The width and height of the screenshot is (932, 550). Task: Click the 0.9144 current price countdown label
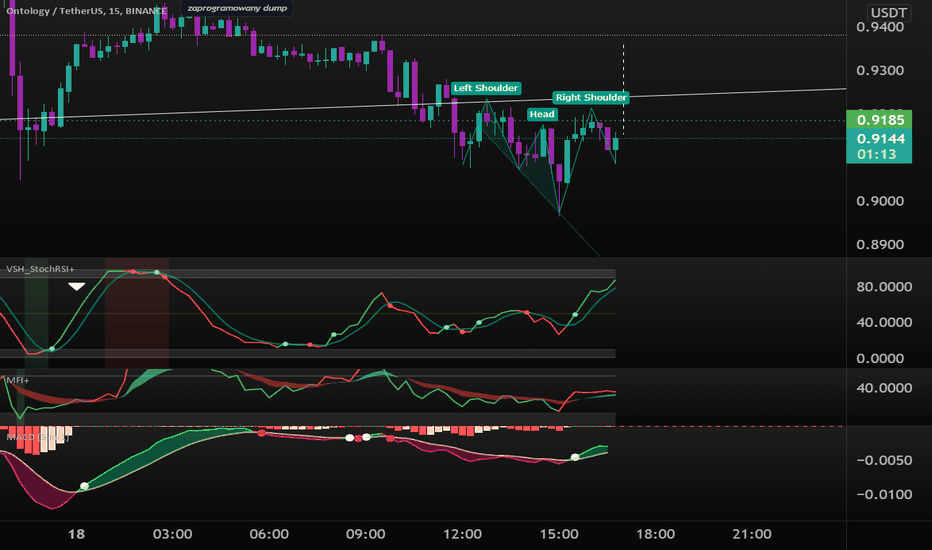[x=879, y=146]
